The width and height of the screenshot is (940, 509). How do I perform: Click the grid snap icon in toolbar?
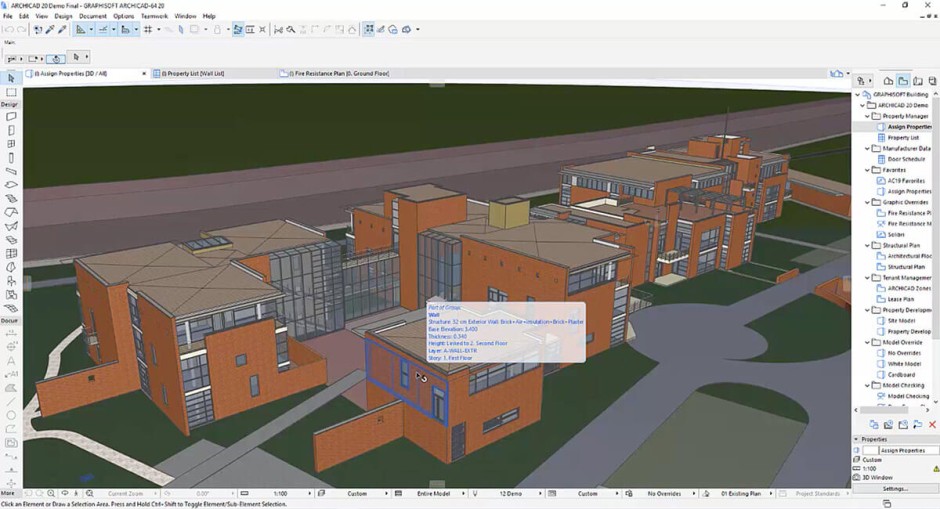pyautogui.click(x=148, y=30)
